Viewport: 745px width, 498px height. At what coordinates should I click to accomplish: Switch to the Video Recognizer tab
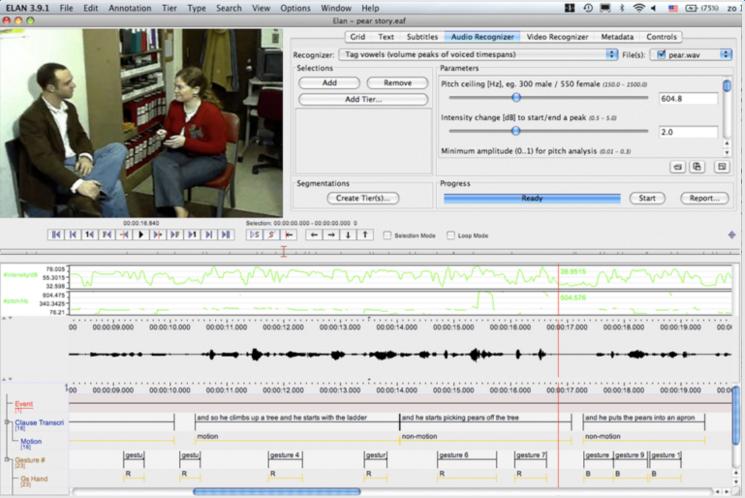pyautogui.click(x=557, y=37)
